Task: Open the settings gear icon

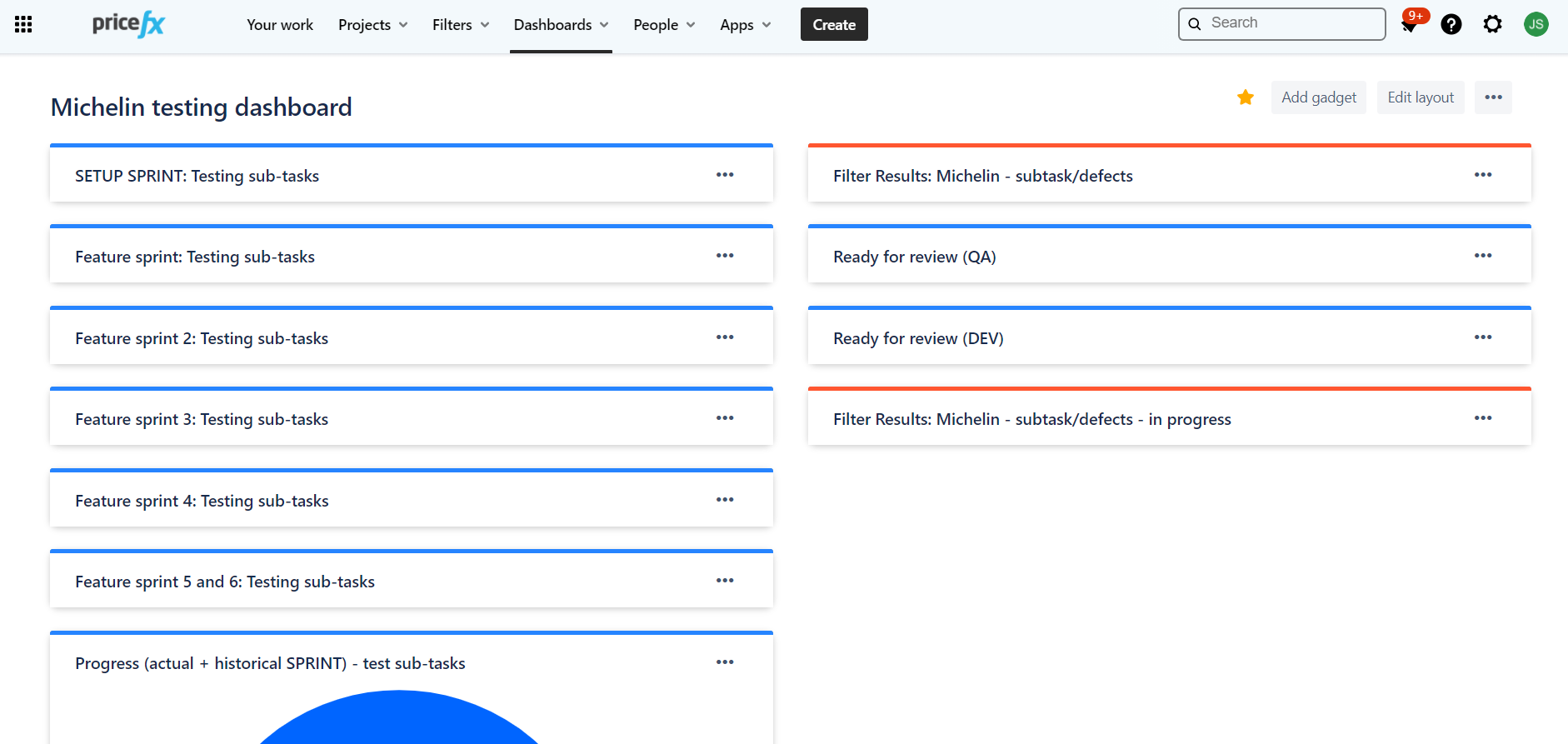Action: pos(1493,24)
